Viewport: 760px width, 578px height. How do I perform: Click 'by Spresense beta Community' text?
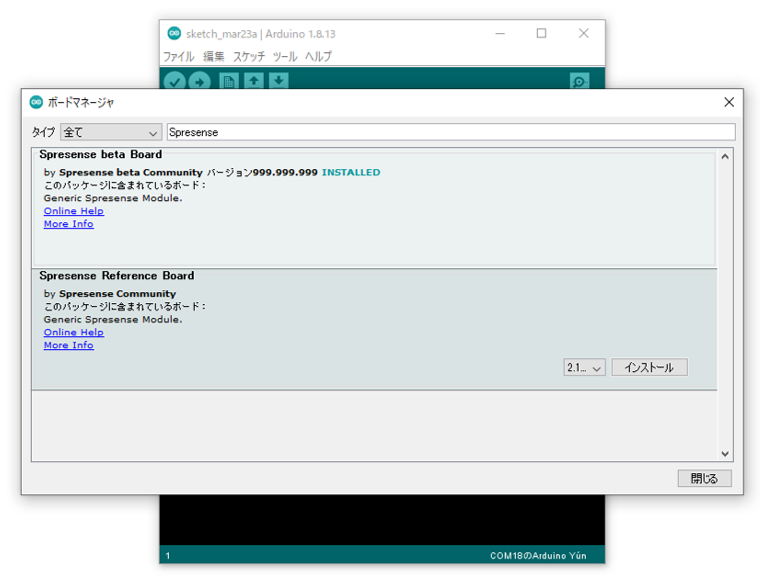coord(123,172)
